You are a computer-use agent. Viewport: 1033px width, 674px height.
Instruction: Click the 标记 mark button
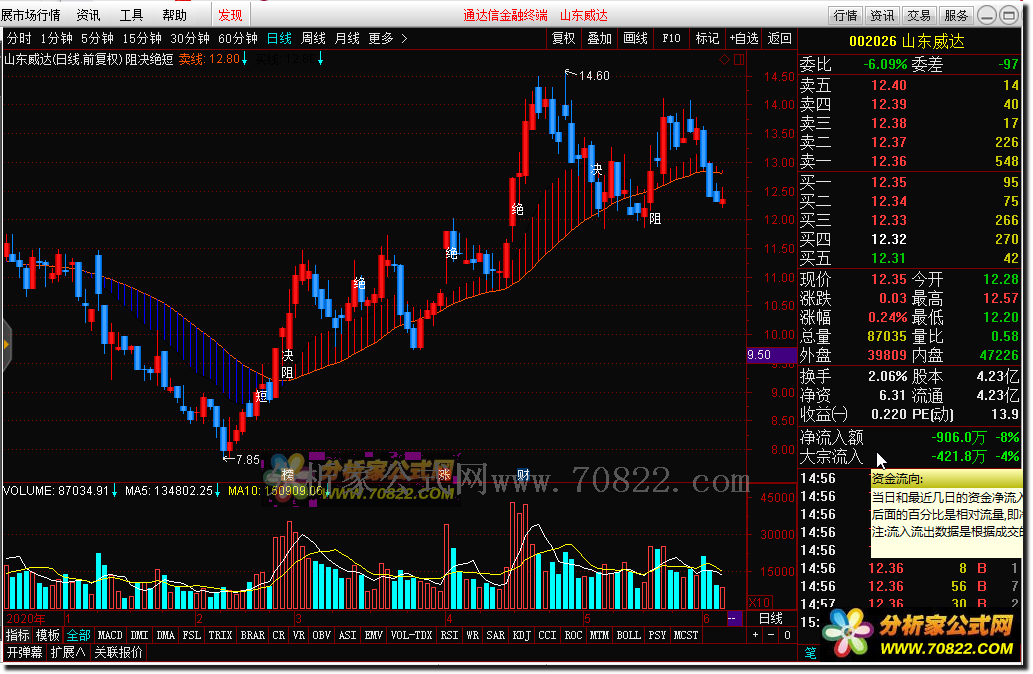[x=708, y=39]
